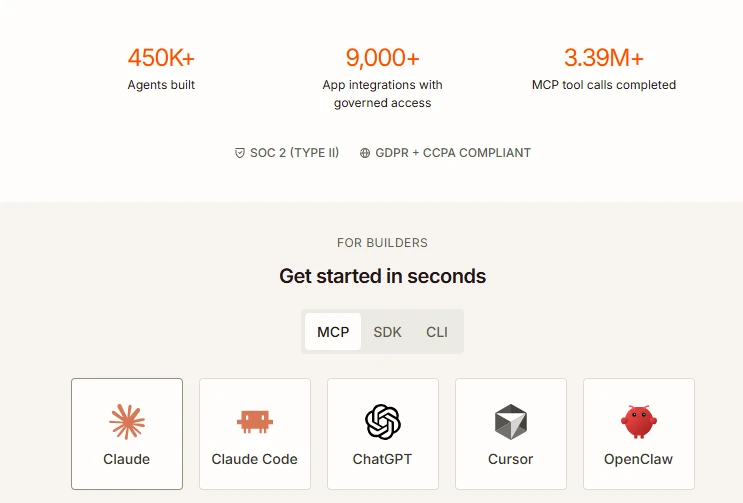Click the Claude card label
743x503 pixels.
tap(127, 459)
